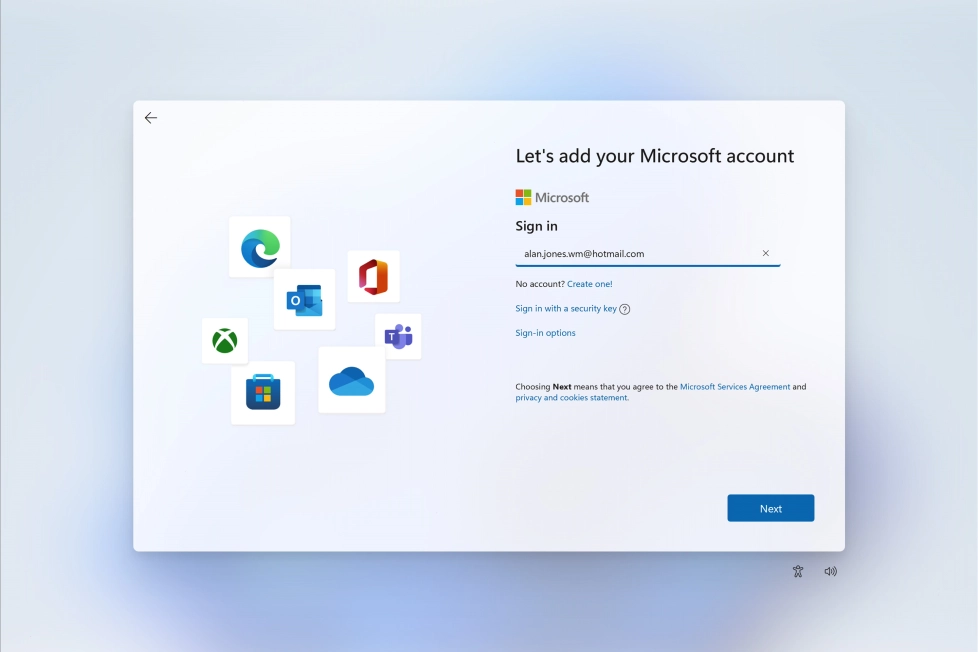Click the back arrow
978x652 pixels.
[x=150, y=117]
